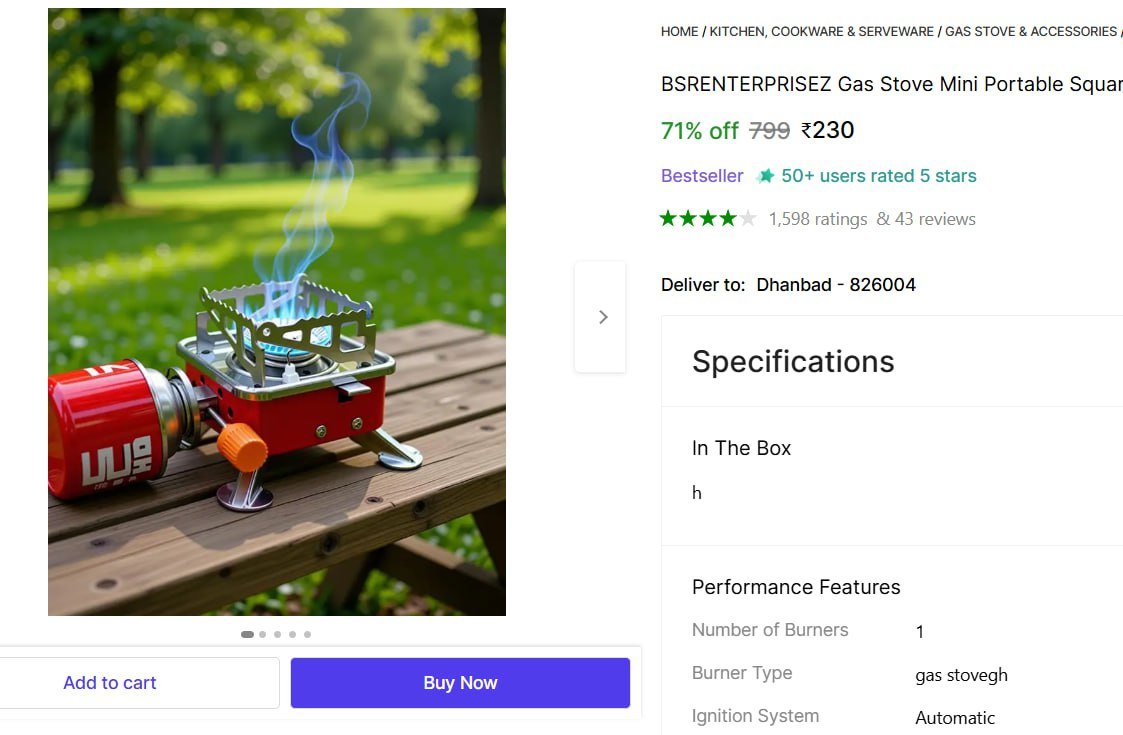
Task: Click the greyed-out fifth rating star
Action: point(749,217)
